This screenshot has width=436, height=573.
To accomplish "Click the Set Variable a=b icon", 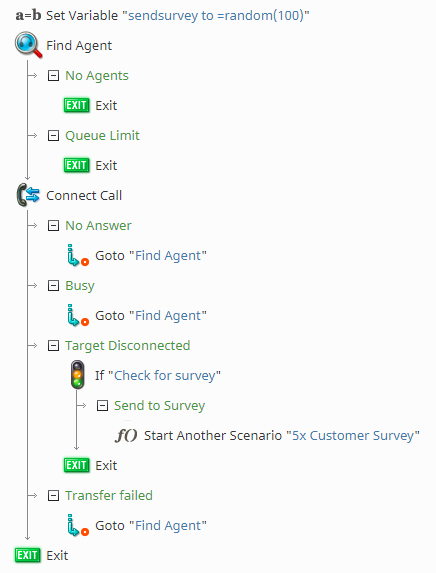I will click(28, 15).
